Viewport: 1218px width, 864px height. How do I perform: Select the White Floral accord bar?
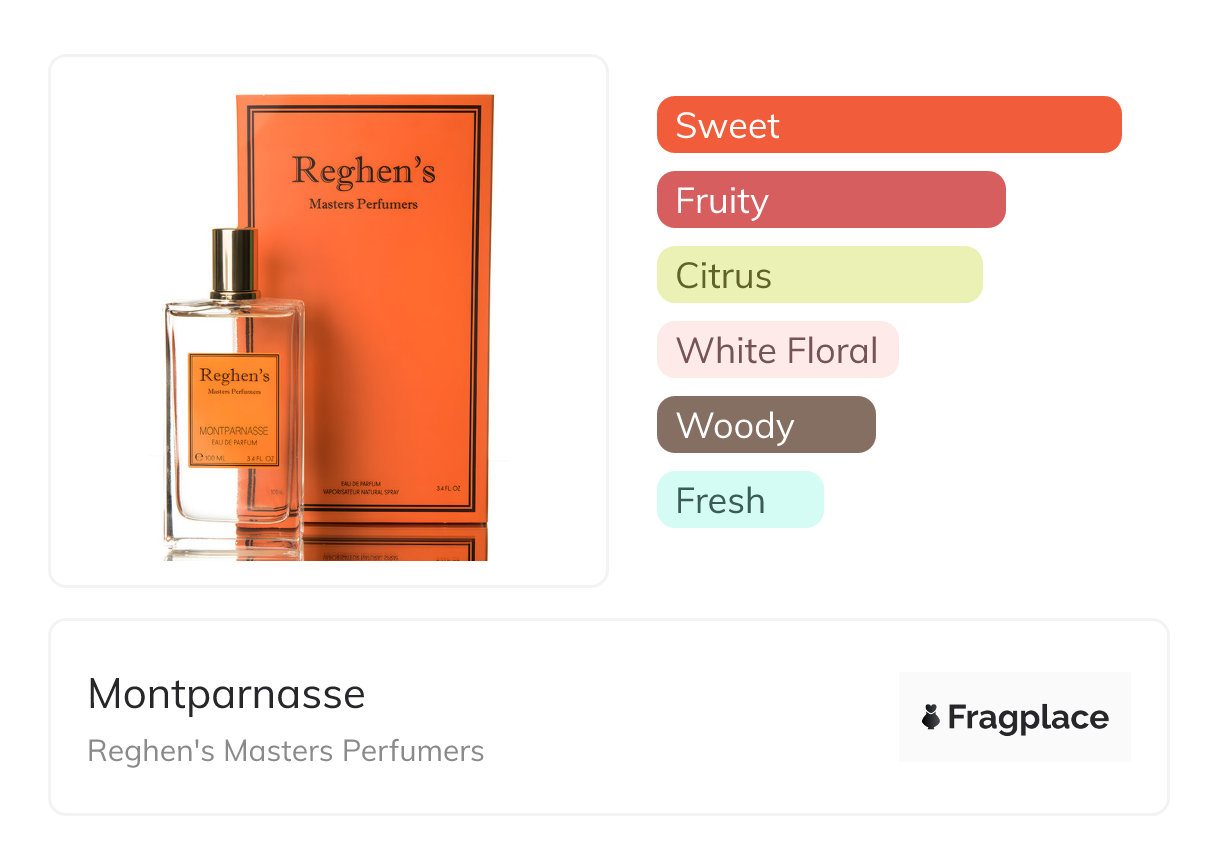click(778, 350)
